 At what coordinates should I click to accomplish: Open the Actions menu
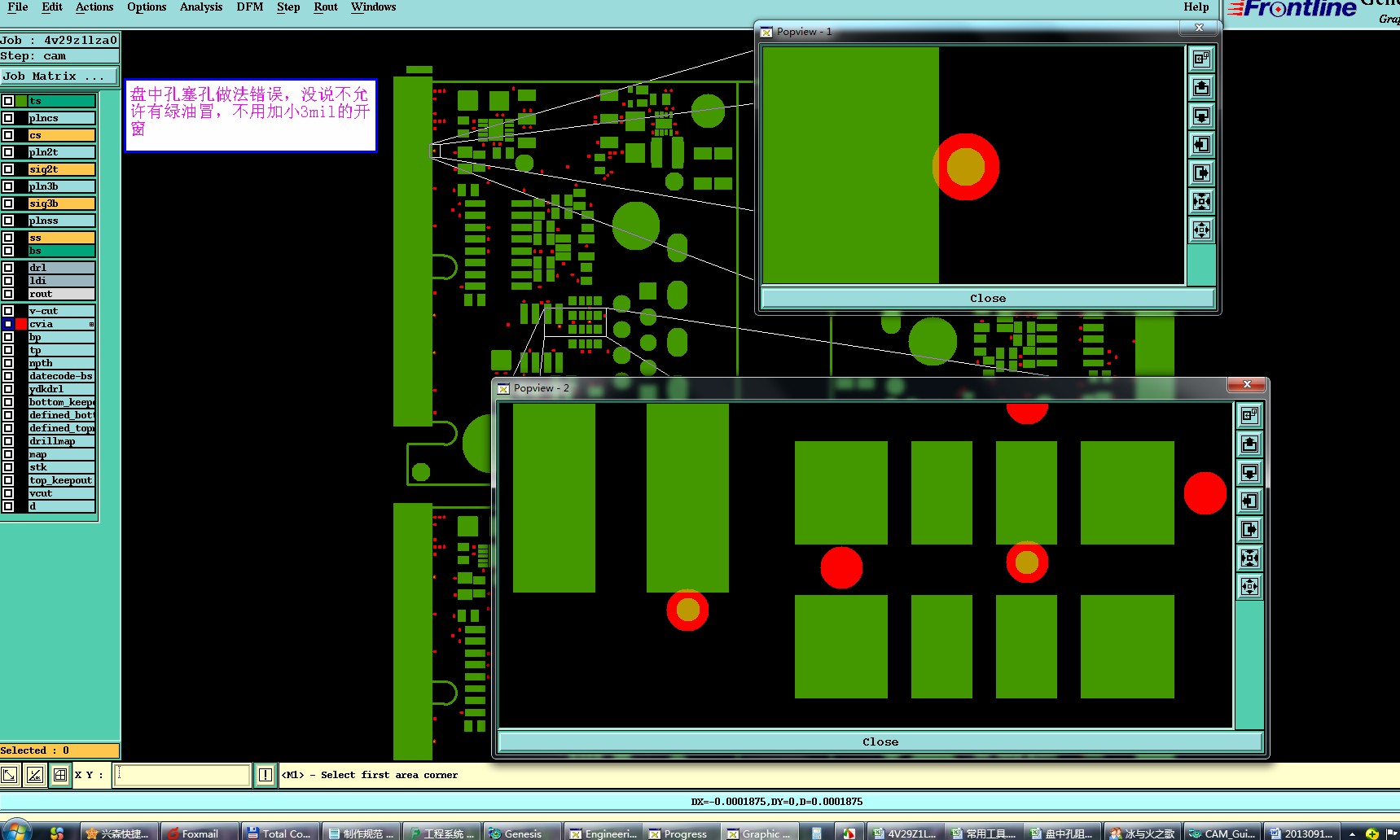94,7
